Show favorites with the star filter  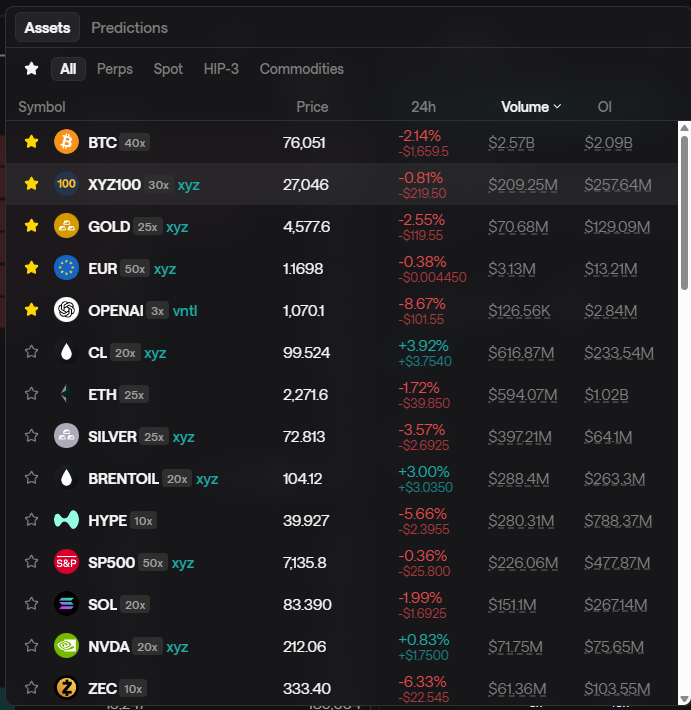(x=31, y=69)
